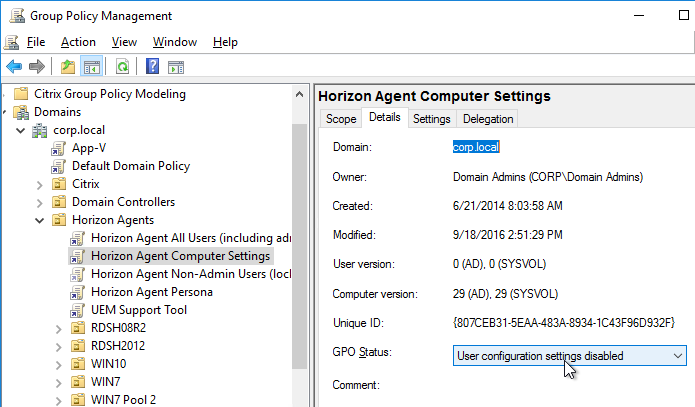Switch to the Delegation tab
Viewport: 695px width, 407px height.
pyautogui.click(x=488, y=119)
